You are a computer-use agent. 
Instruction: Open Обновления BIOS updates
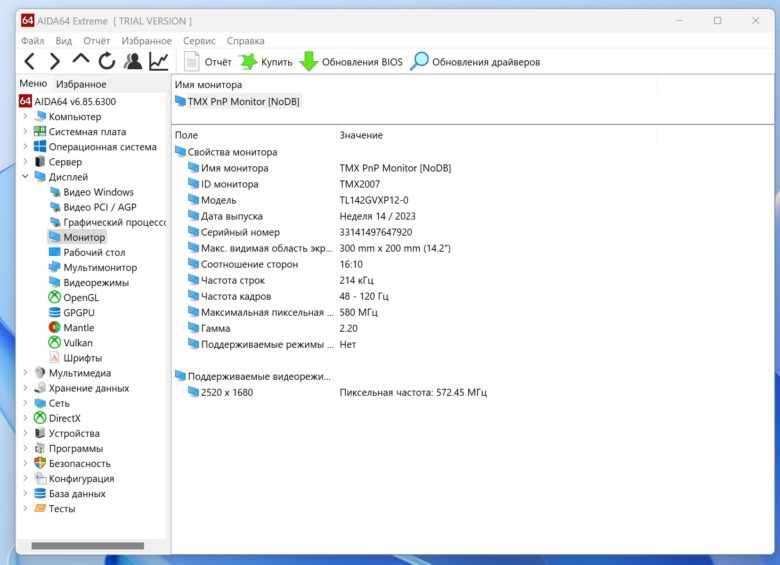[x=351, y=62]
